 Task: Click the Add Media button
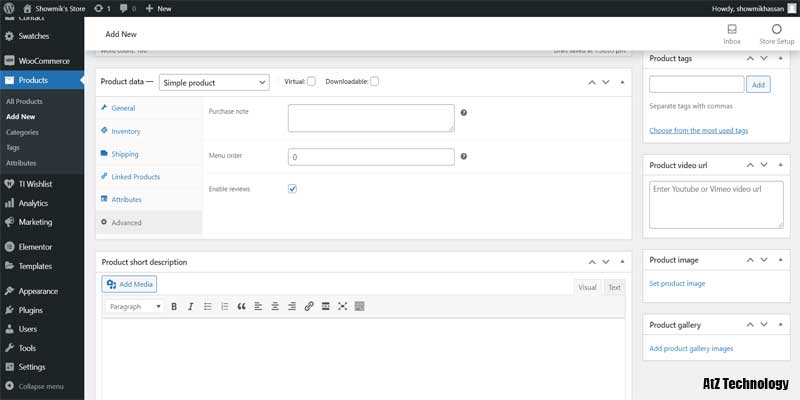(130, 284)
